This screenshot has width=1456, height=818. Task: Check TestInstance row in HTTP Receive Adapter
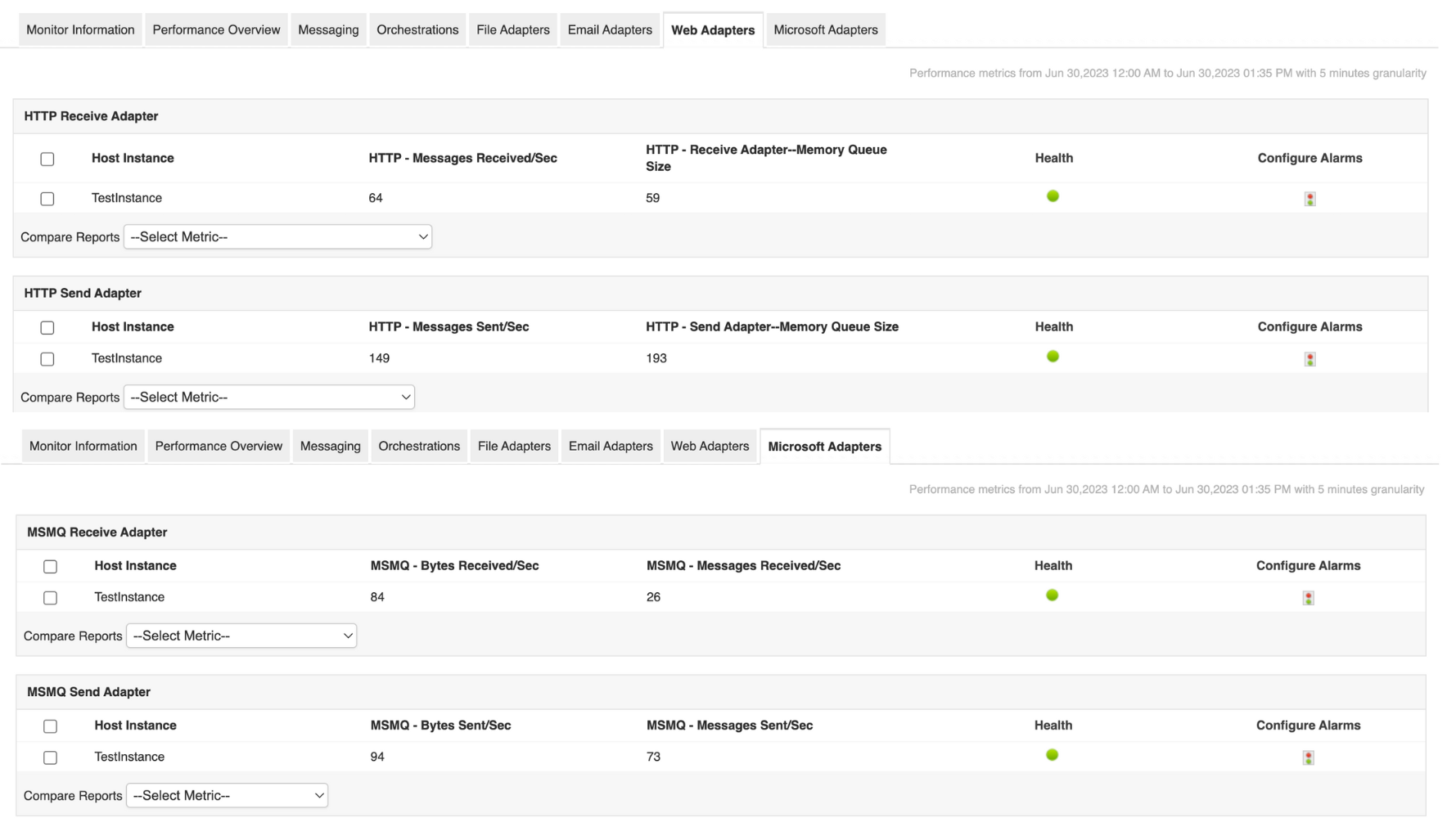[47, 199]
